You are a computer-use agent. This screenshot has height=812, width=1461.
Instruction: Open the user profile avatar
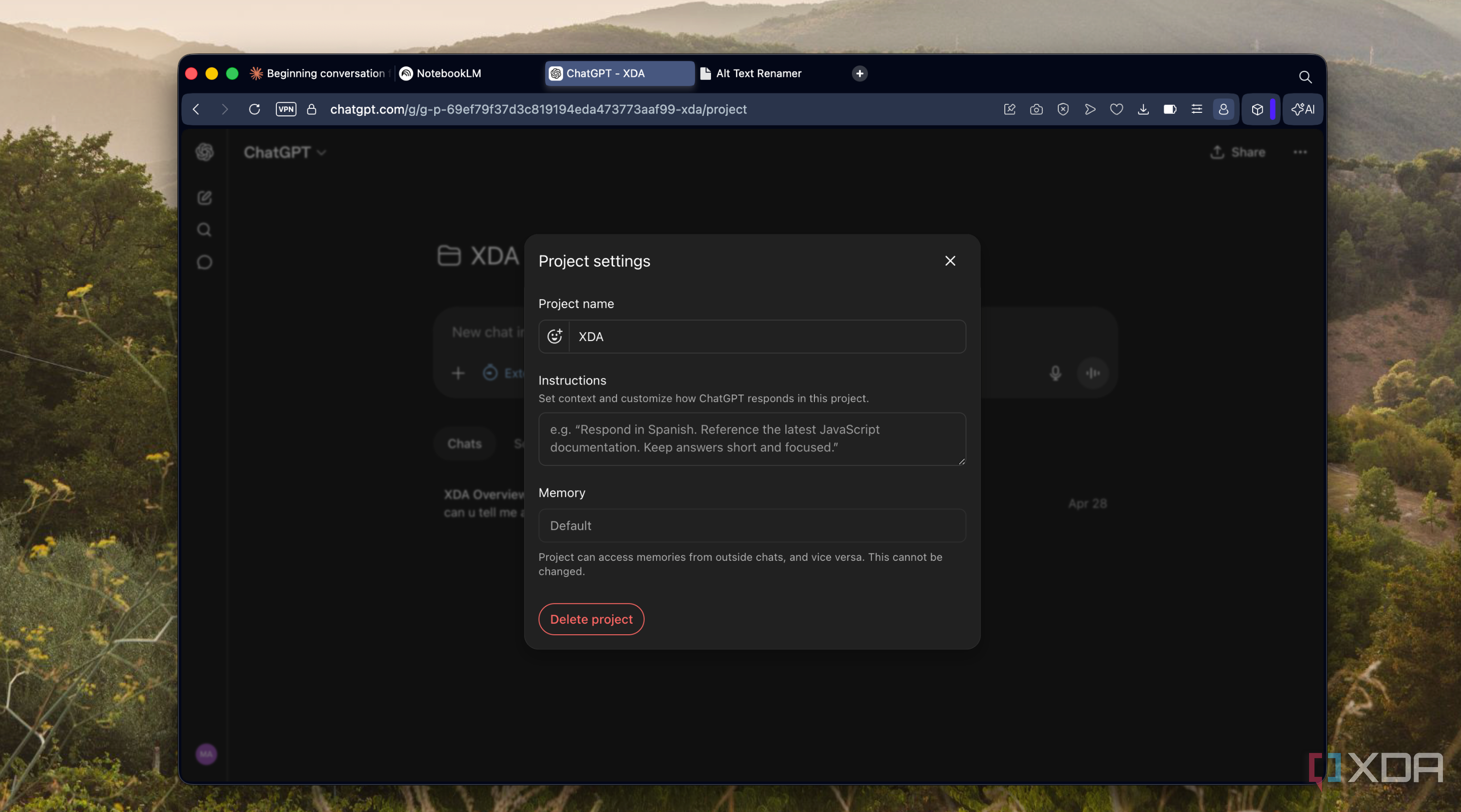click(x=206, y=754)
